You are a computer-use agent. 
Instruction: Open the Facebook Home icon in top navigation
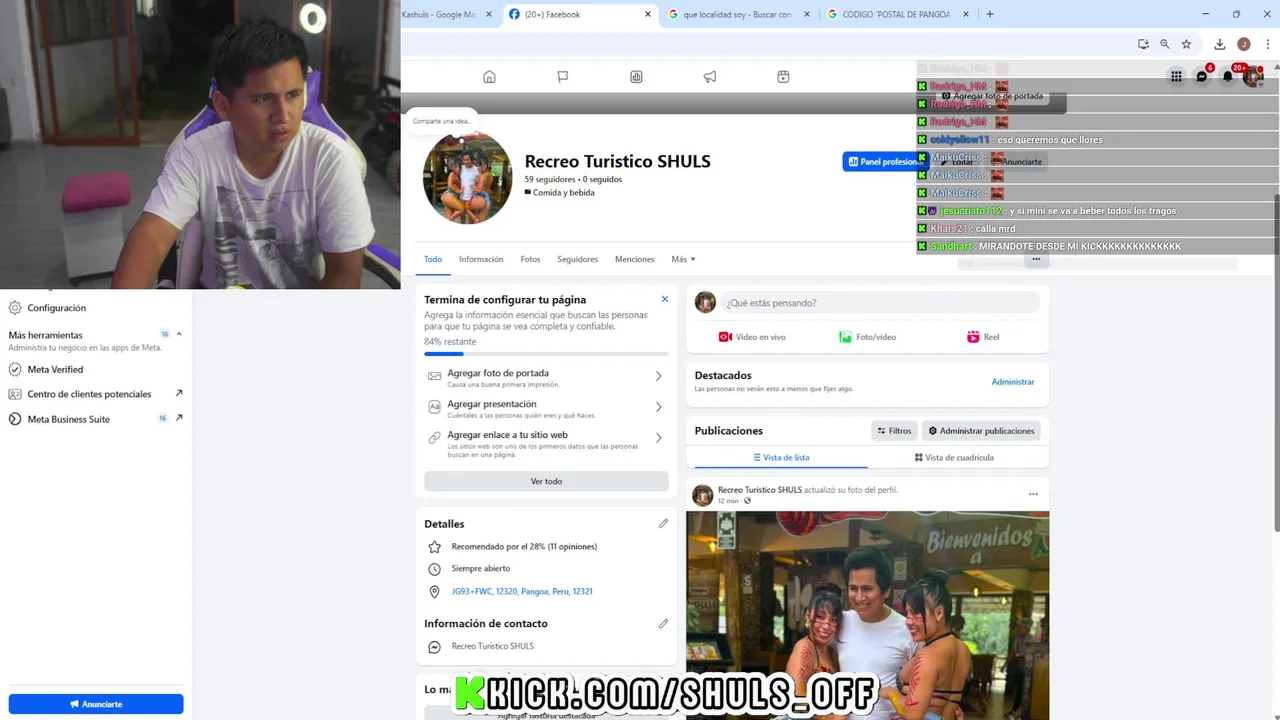click(489, 77)
